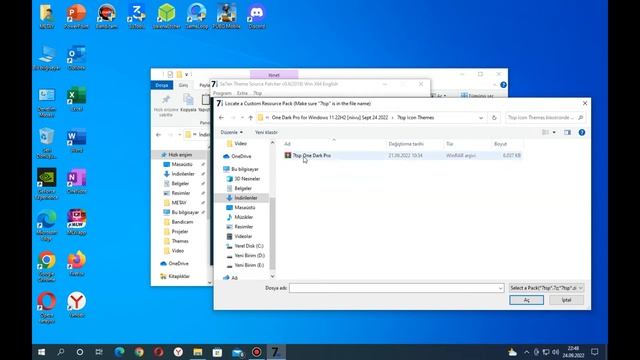Open the Yandex desktop shortcut
Viewport: 640px width, 360px height.
coord(76,305)
